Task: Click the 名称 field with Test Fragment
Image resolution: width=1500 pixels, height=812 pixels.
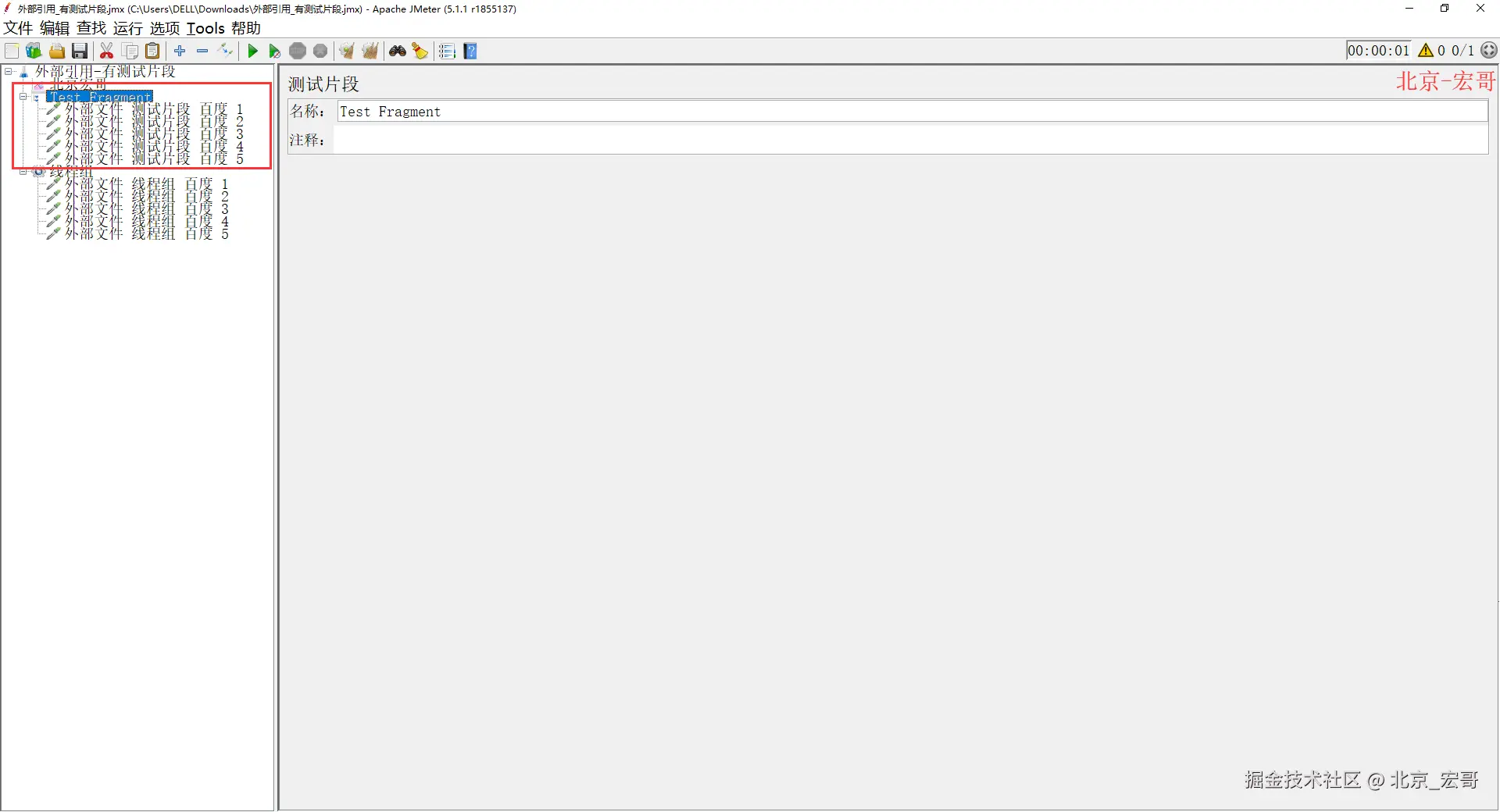Action: (912, 112)
